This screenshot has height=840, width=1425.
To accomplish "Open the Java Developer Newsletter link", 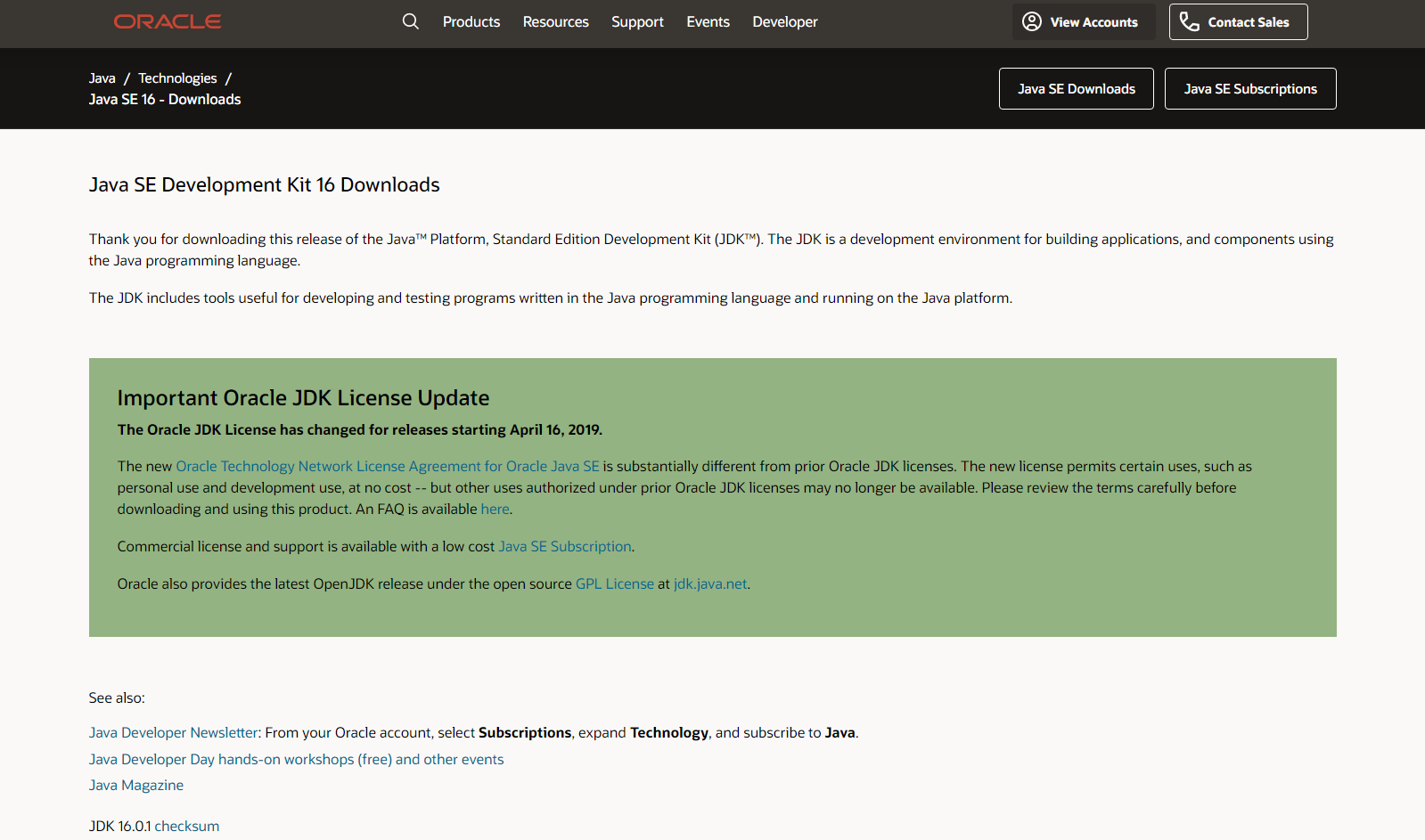I will (174, 733).
